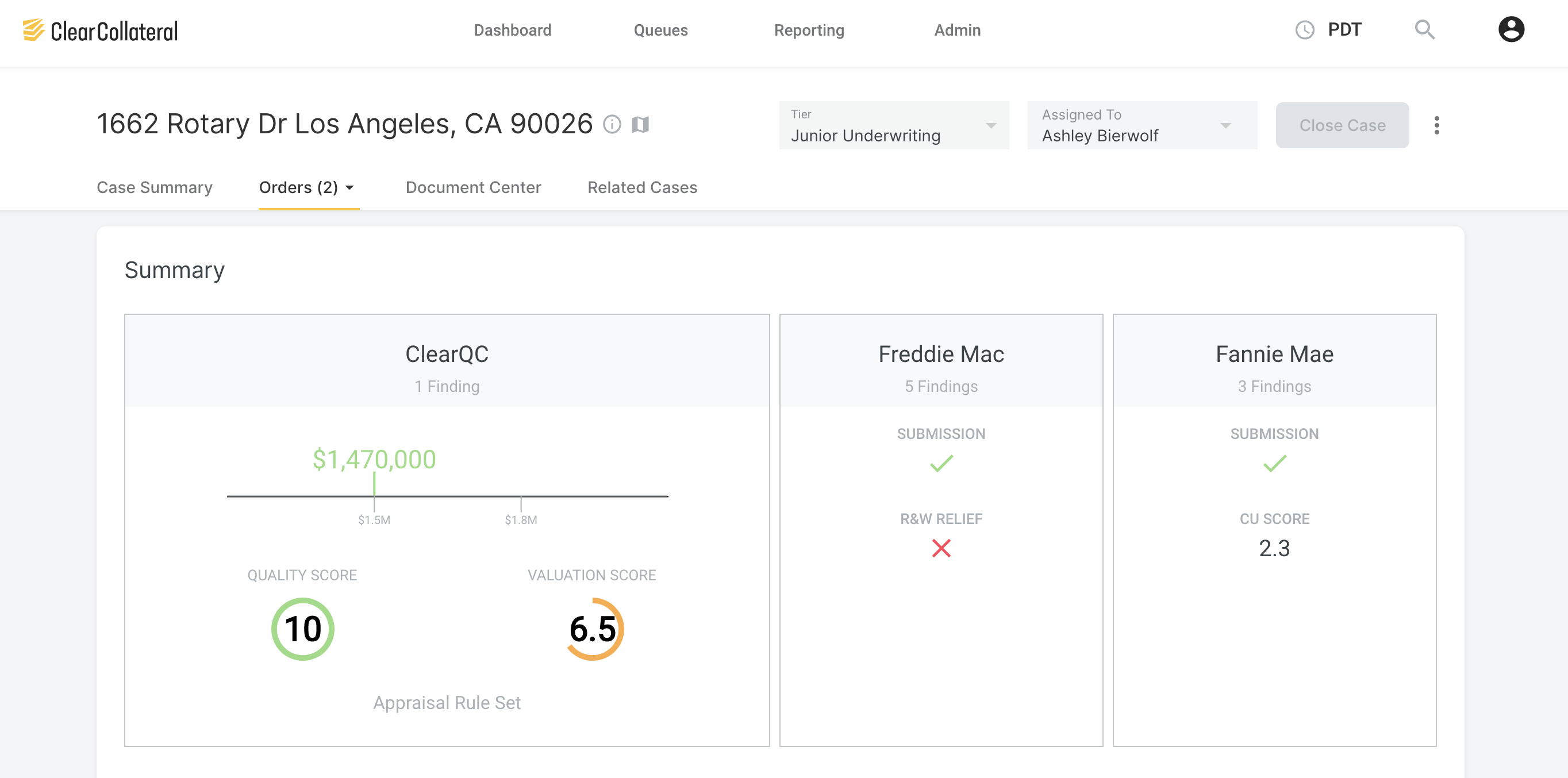Click the Summary section heading
Viewport: 1568px width, 778px height.
tap(175, 270)
